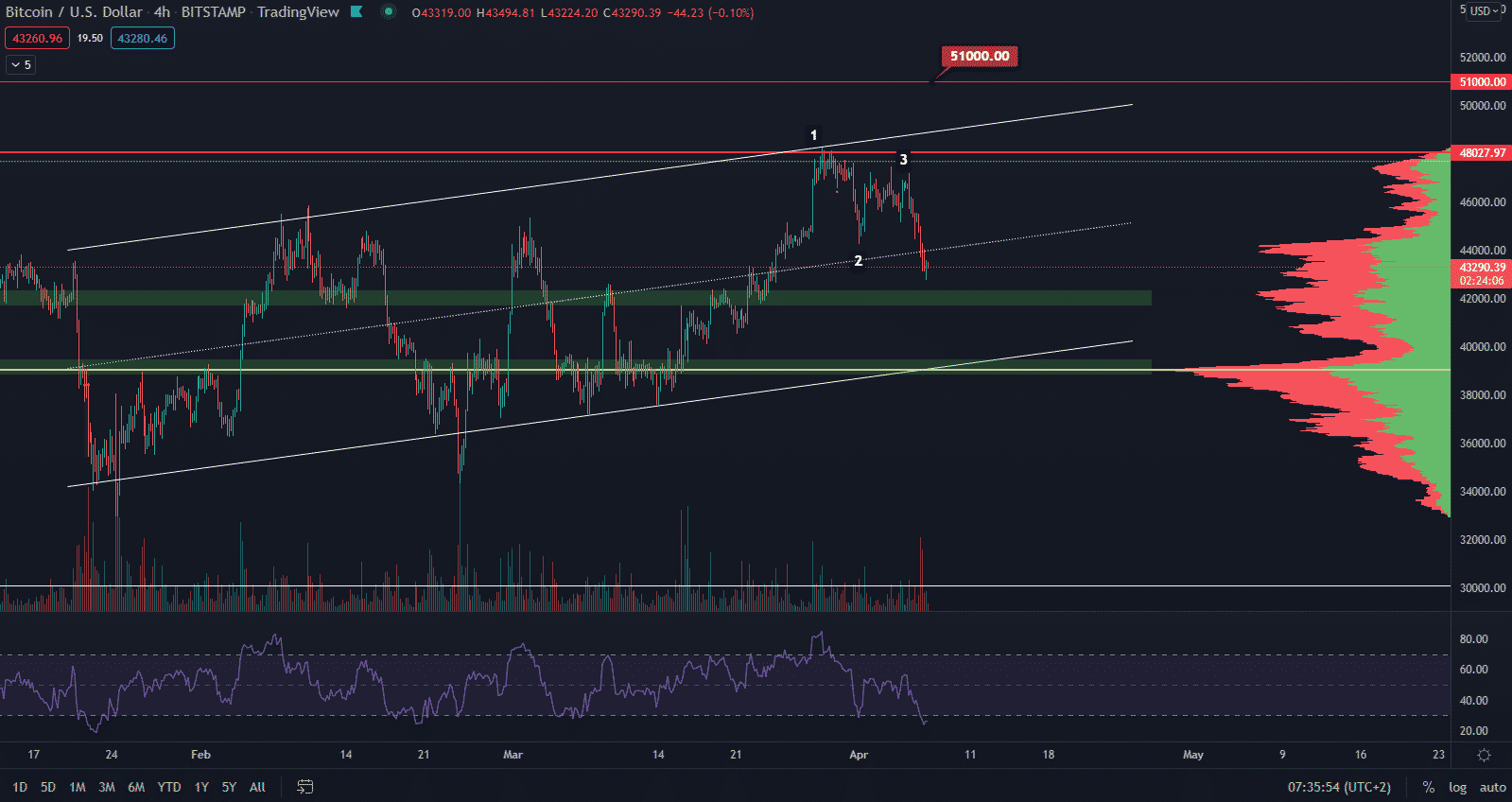Open timezone menu showing 07:35:54 (UTC+2)
Screen dimensions: 1512x802
(1339, 787)
